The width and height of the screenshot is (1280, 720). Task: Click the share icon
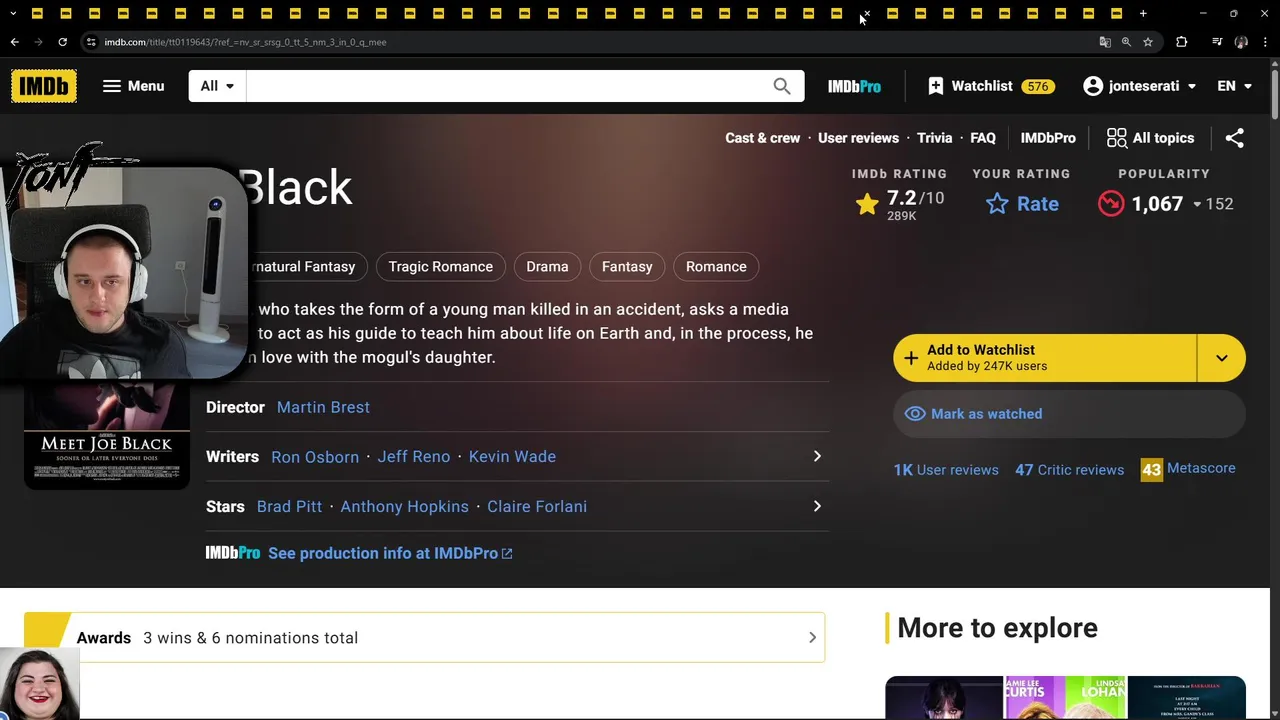(x=1235, y=138)
